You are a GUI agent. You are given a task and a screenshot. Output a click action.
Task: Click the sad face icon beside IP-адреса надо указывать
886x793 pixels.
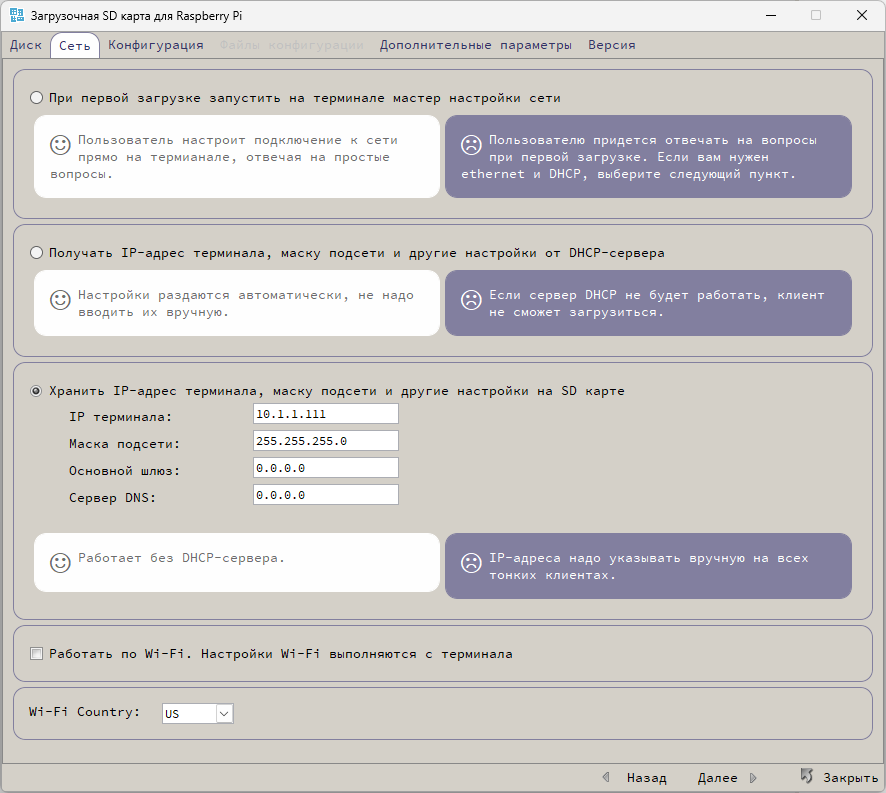471,562
